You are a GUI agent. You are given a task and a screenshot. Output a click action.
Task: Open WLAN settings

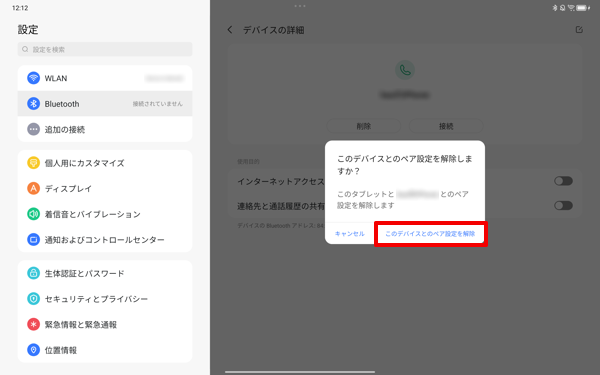click(x=105, y=78)
